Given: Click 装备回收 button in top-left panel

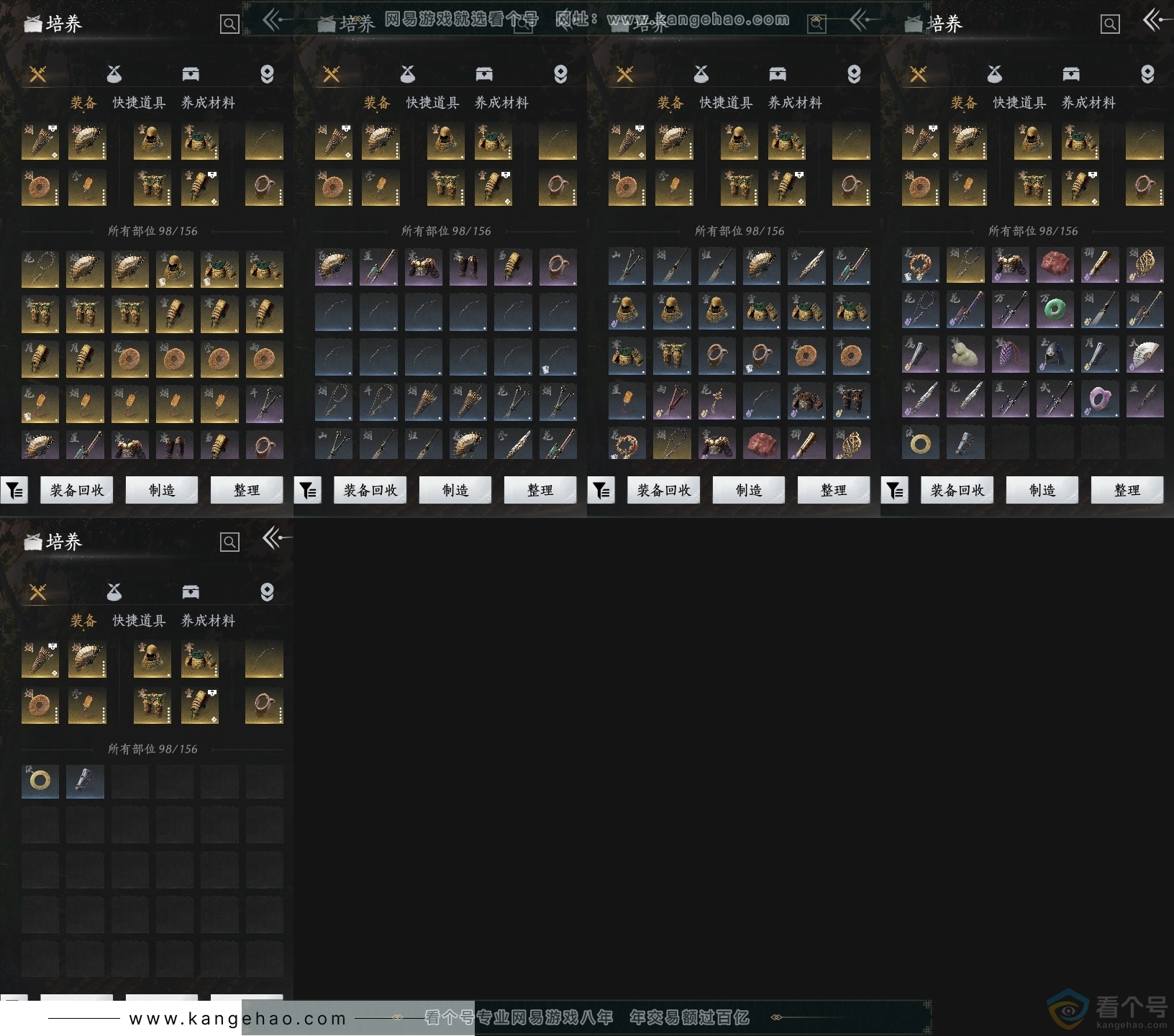Looking at the screenshot, I should click(77, 490).
